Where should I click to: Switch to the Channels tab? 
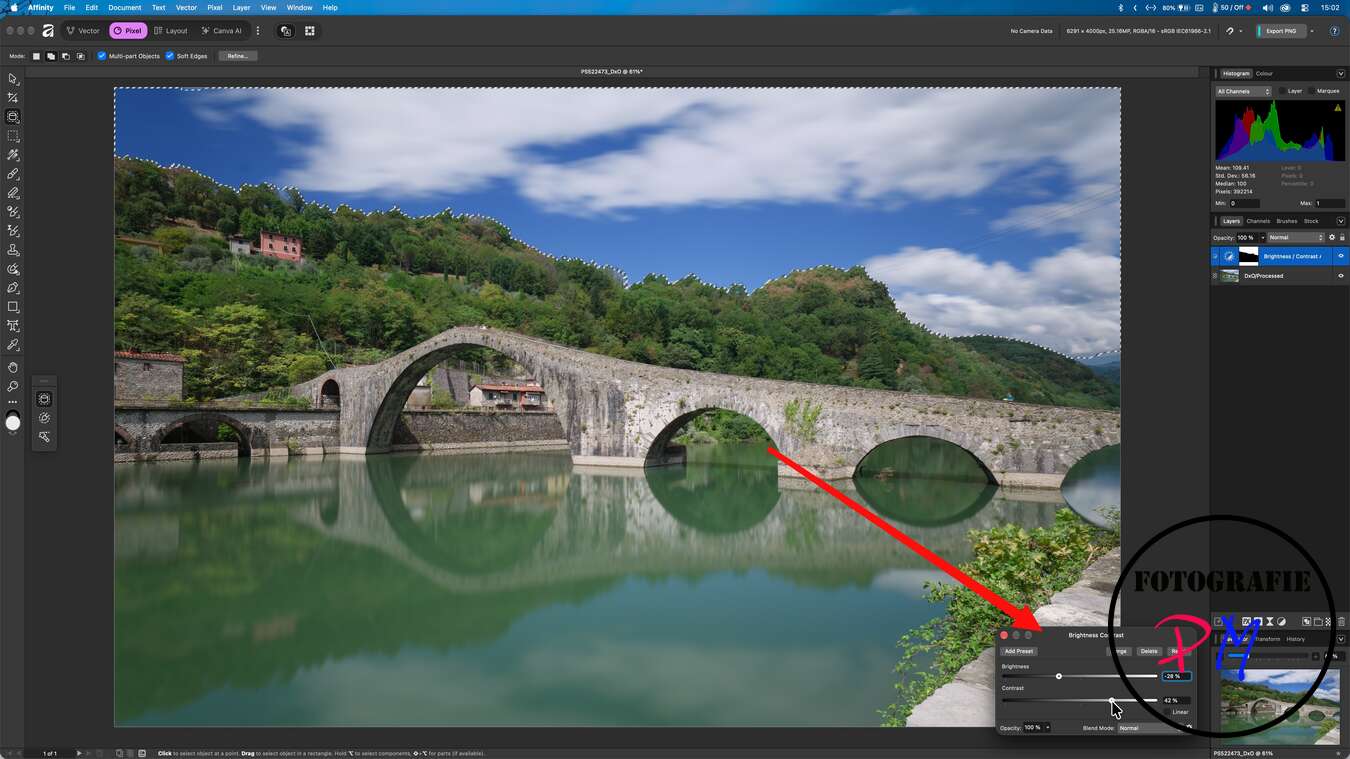[1258, 221]
